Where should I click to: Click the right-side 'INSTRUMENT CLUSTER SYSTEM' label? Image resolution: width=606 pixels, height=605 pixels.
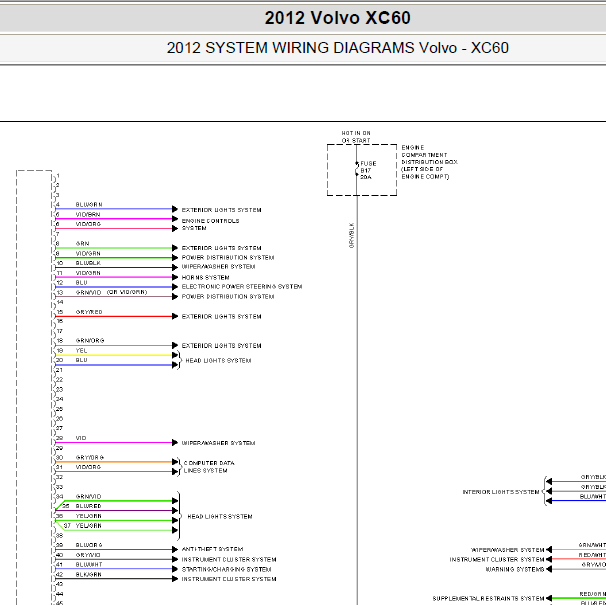(x=497, y=559)
